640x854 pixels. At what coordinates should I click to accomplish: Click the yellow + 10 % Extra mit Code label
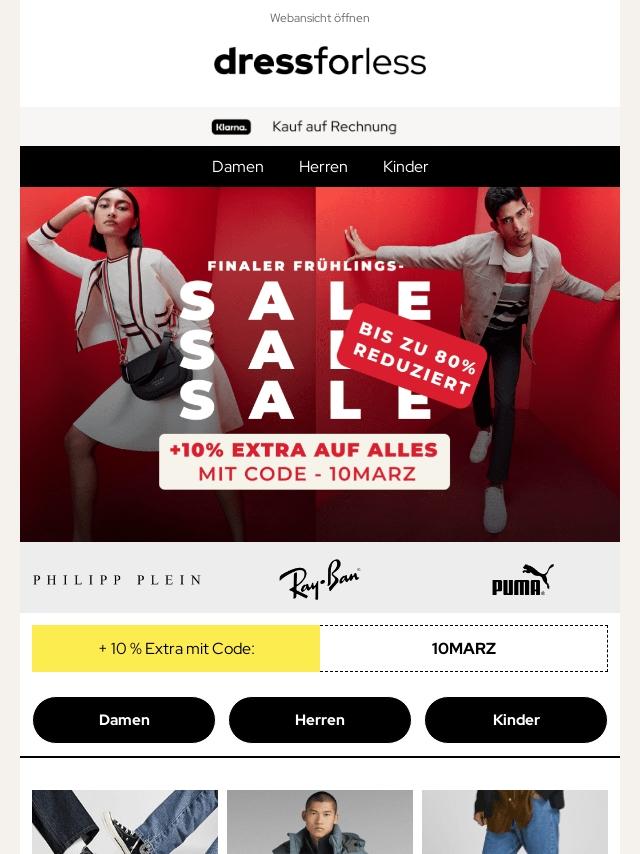(176, 649)
